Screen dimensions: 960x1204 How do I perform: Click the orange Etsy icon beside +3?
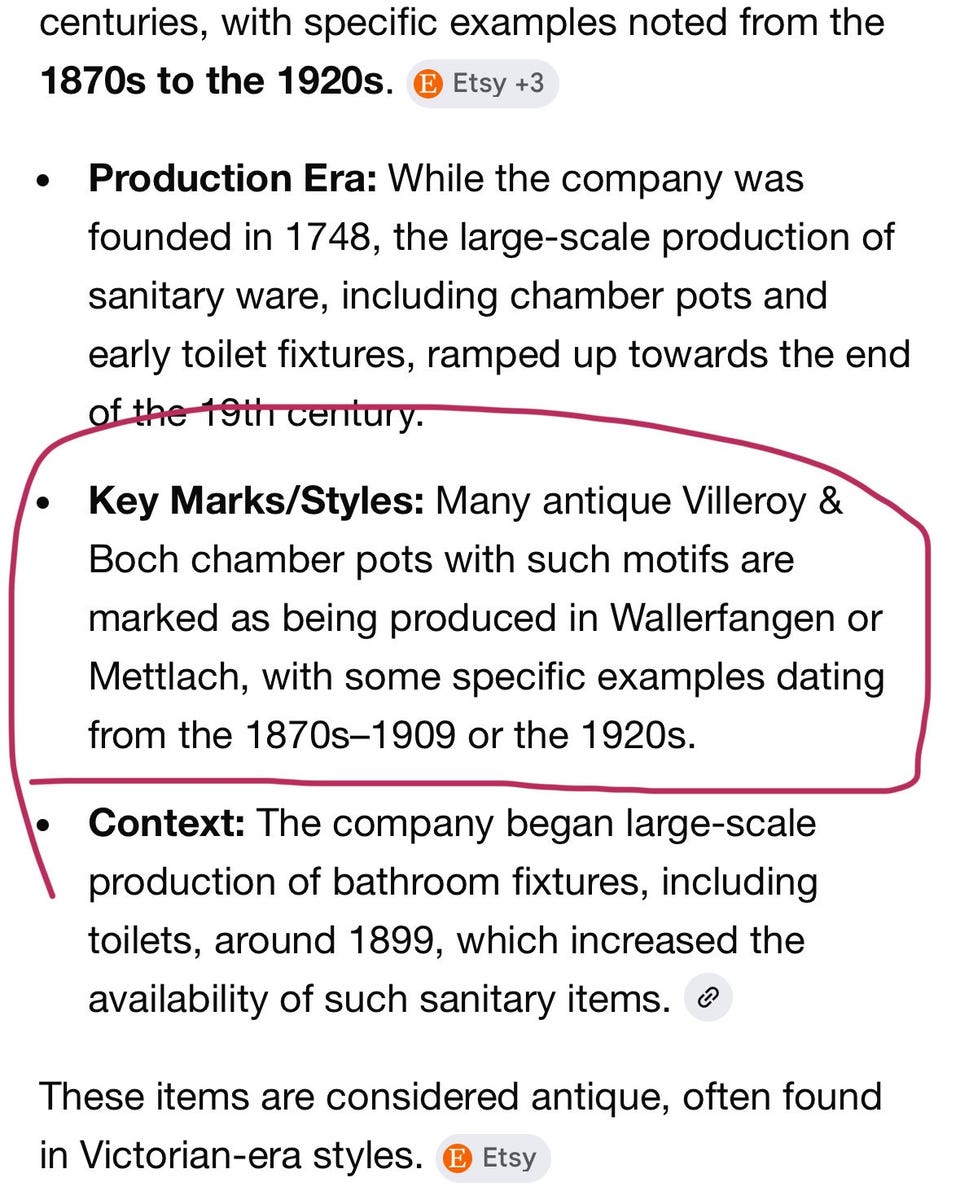pyautogui.click(x=428, y=83)
